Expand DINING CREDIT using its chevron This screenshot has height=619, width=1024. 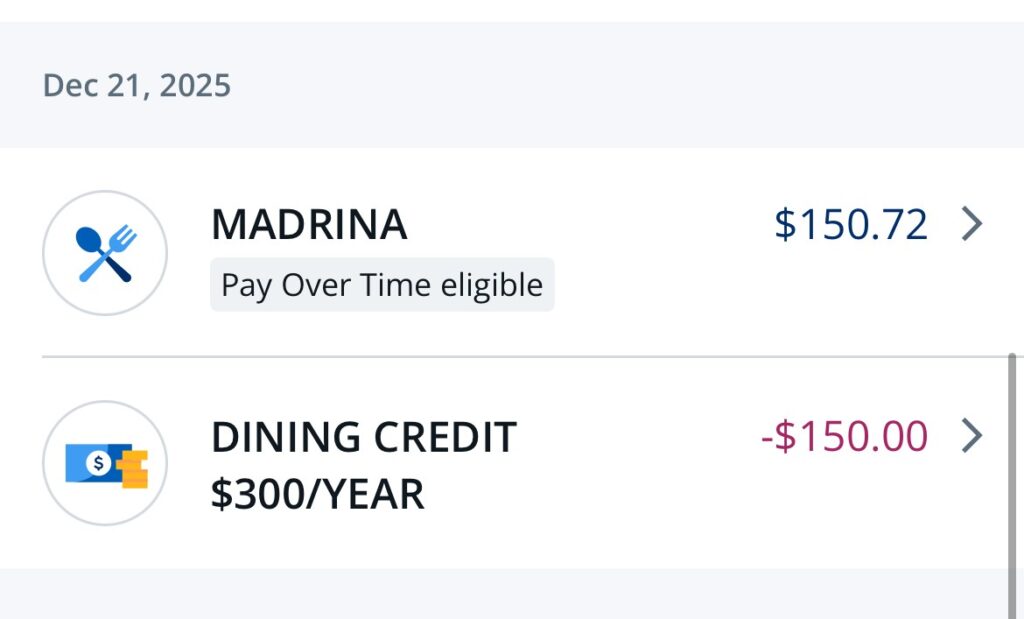click(x=971, y=436)
